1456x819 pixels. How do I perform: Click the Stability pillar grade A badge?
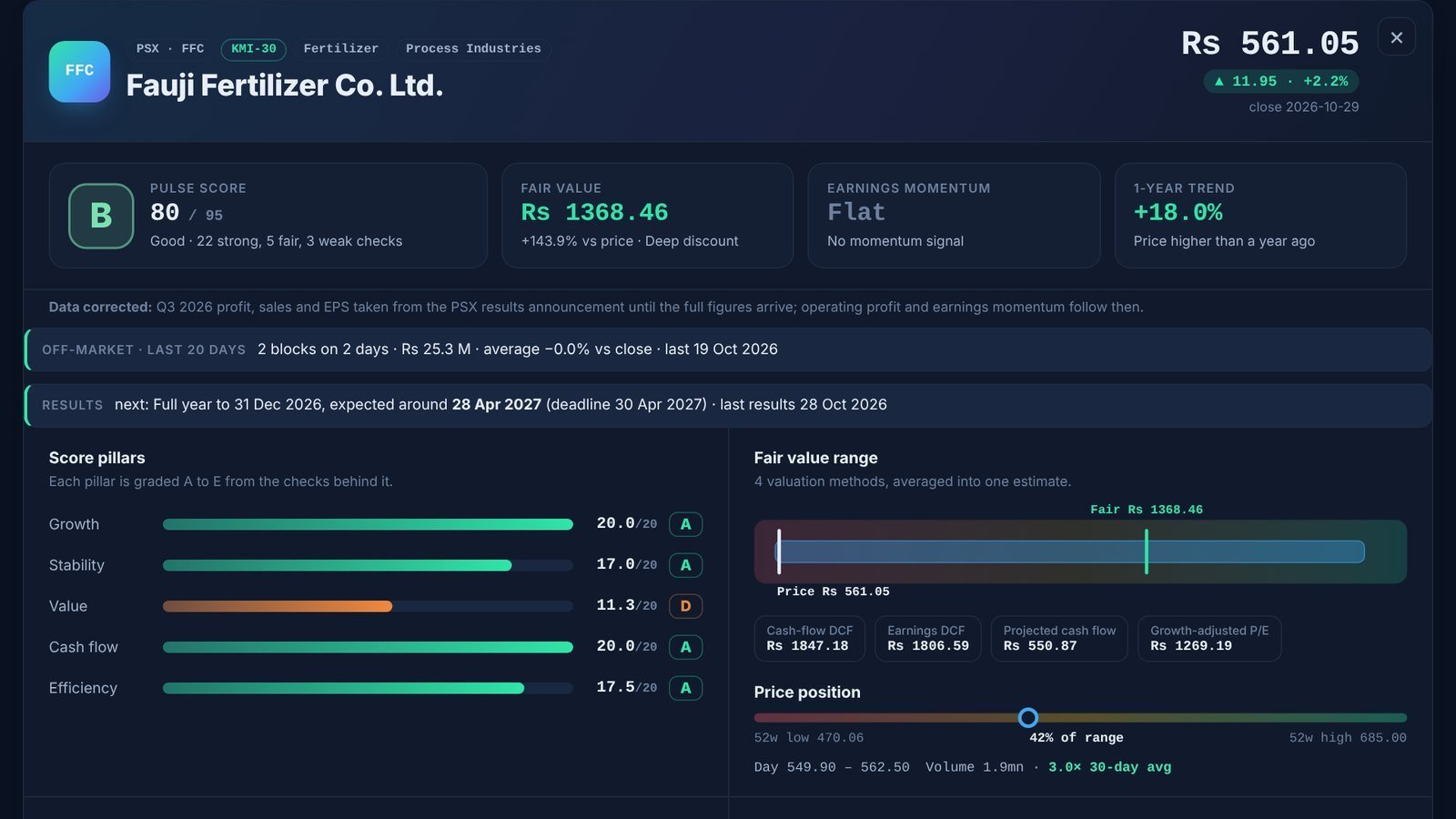[x=685, y=565]
